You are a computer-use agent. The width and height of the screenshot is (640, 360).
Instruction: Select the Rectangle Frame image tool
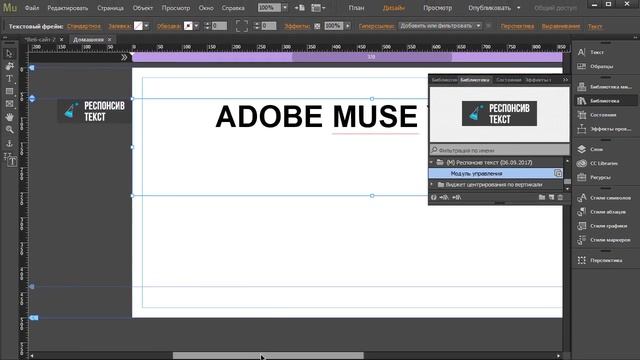pyautogui.click(x=9, y=104)
